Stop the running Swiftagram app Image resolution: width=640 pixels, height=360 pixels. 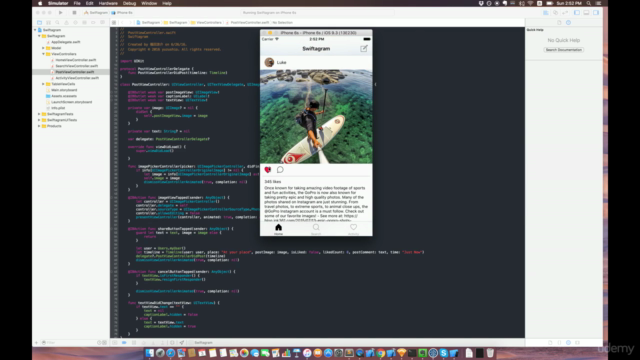click(x=74, y=13)
